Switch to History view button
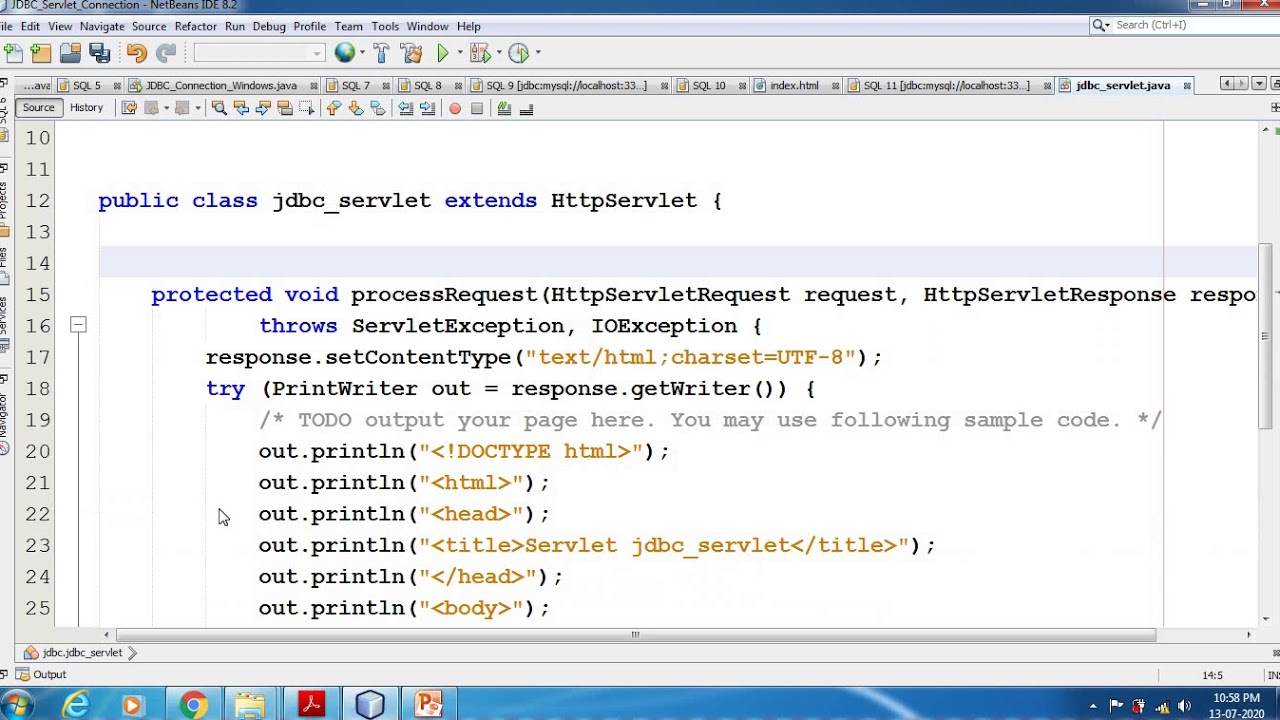 86,107
